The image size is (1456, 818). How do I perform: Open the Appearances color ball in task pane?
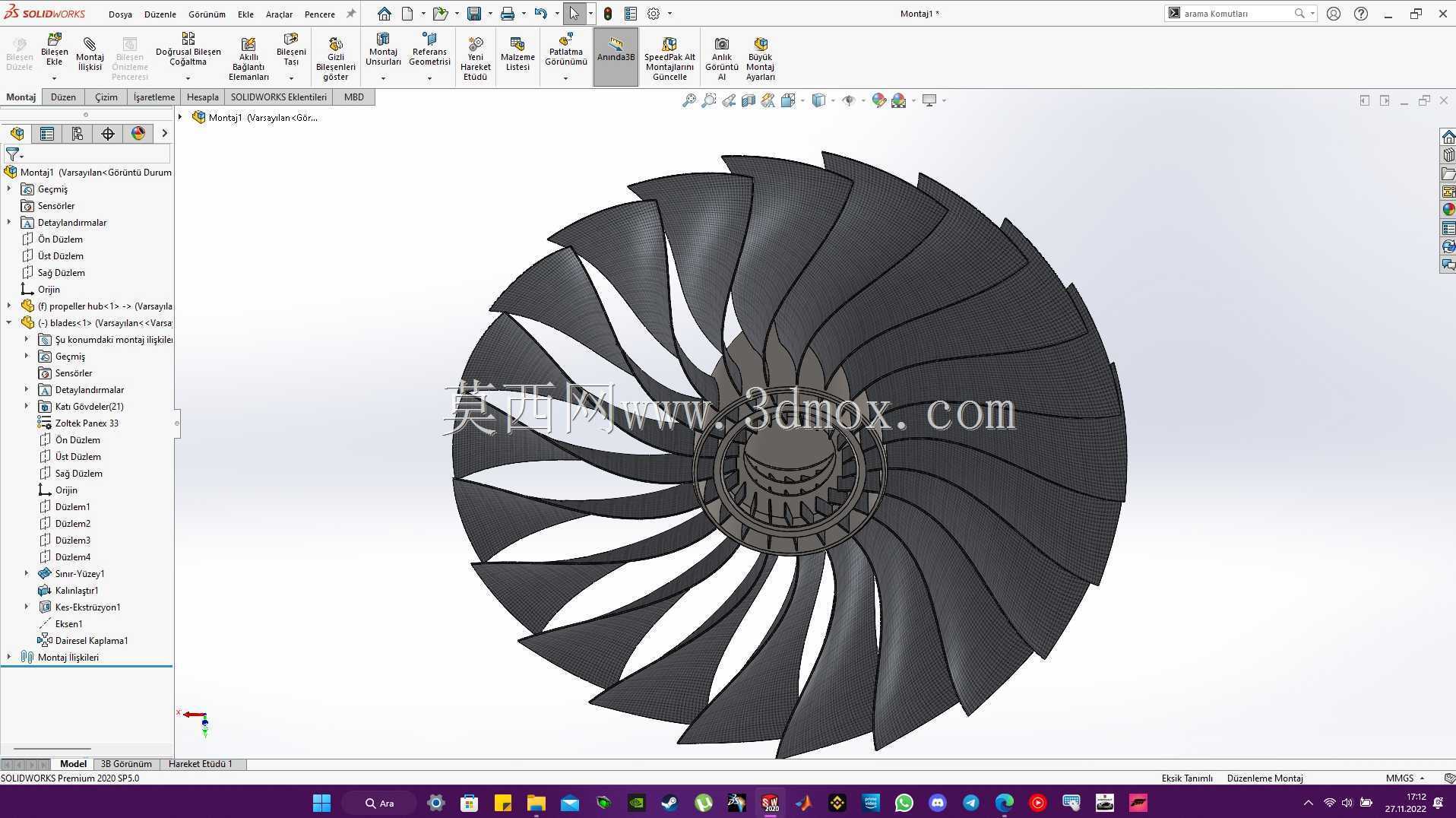coord(1448,210)
